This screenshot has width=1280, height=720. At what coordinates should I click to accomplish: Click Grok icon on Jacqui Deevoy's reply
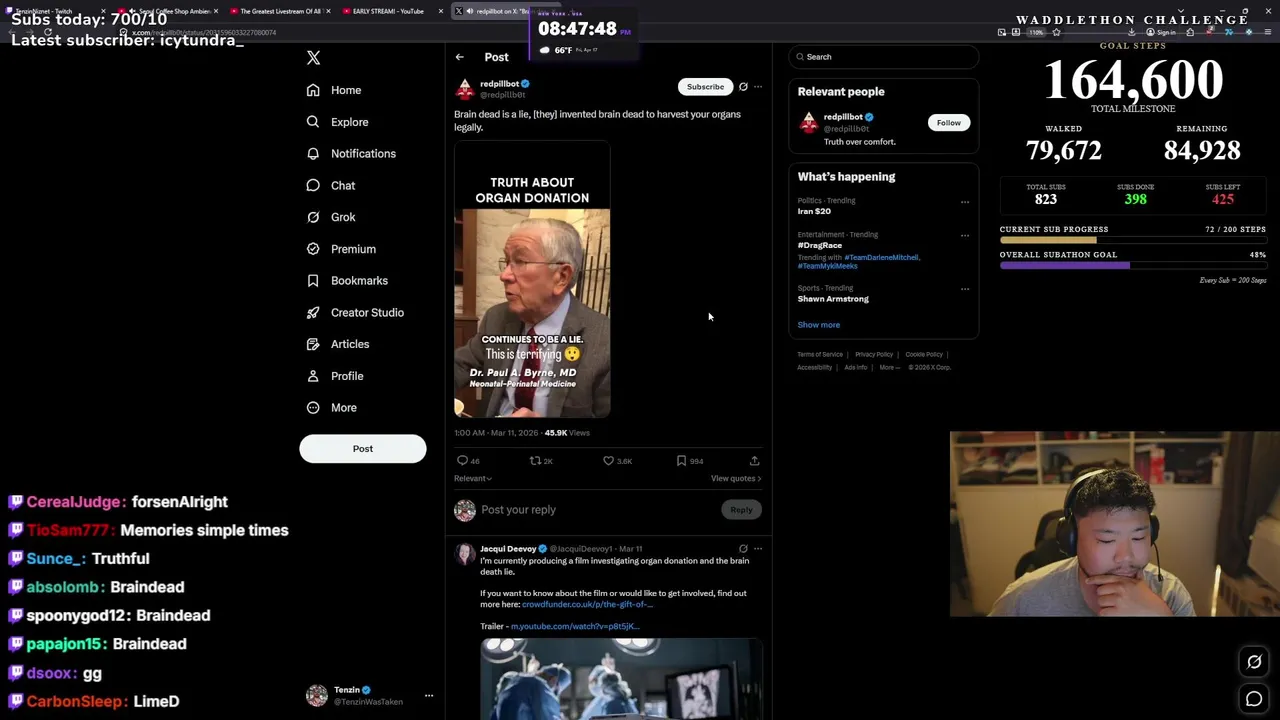pyautogui.click(x=743, y=549)
